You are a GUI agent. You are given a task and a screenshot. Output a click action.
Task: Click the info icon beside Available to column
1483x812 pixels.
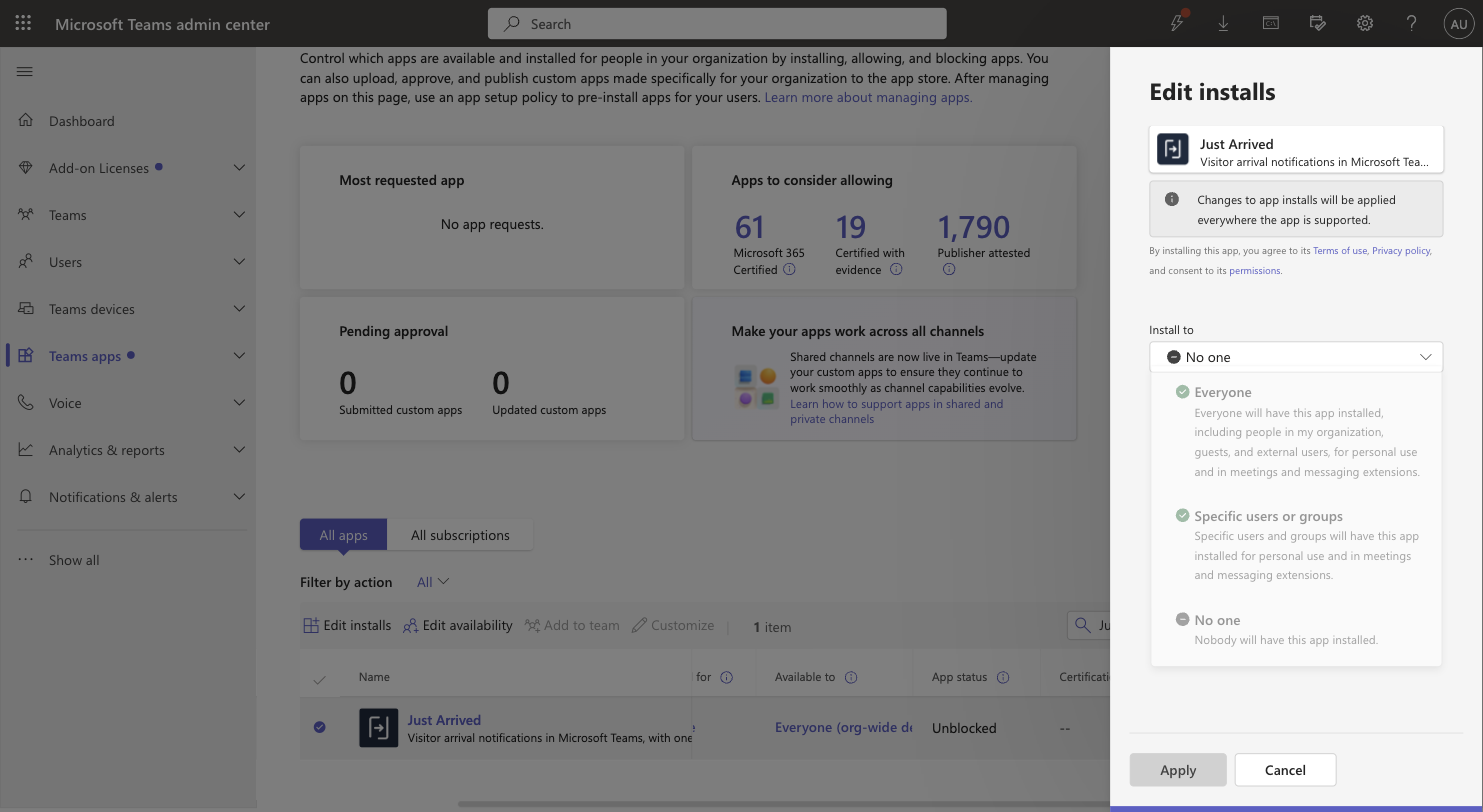pos(851,677)
